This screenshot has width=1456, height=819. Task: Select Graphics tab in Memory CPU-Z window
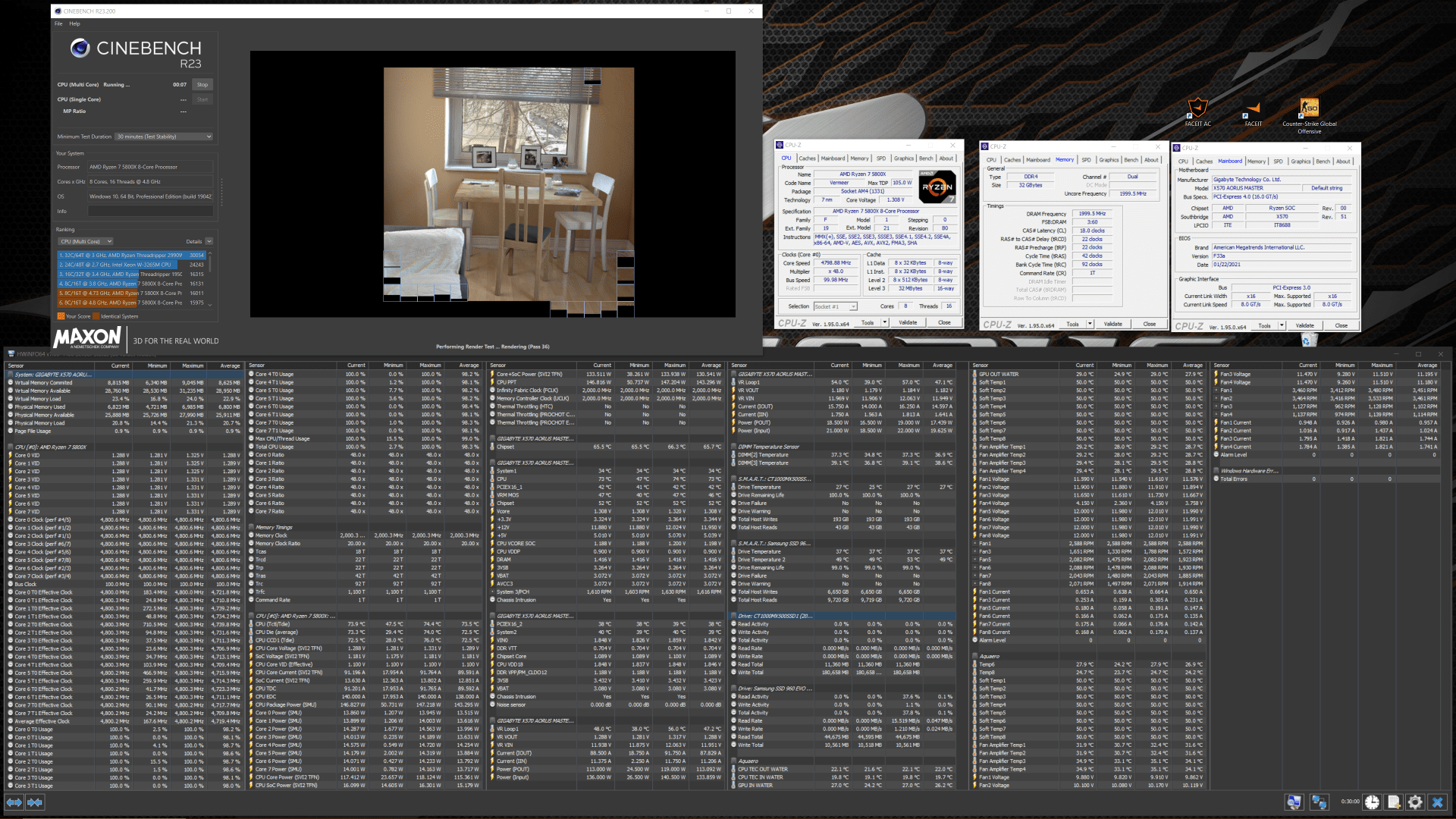[x=1109, y=160]
